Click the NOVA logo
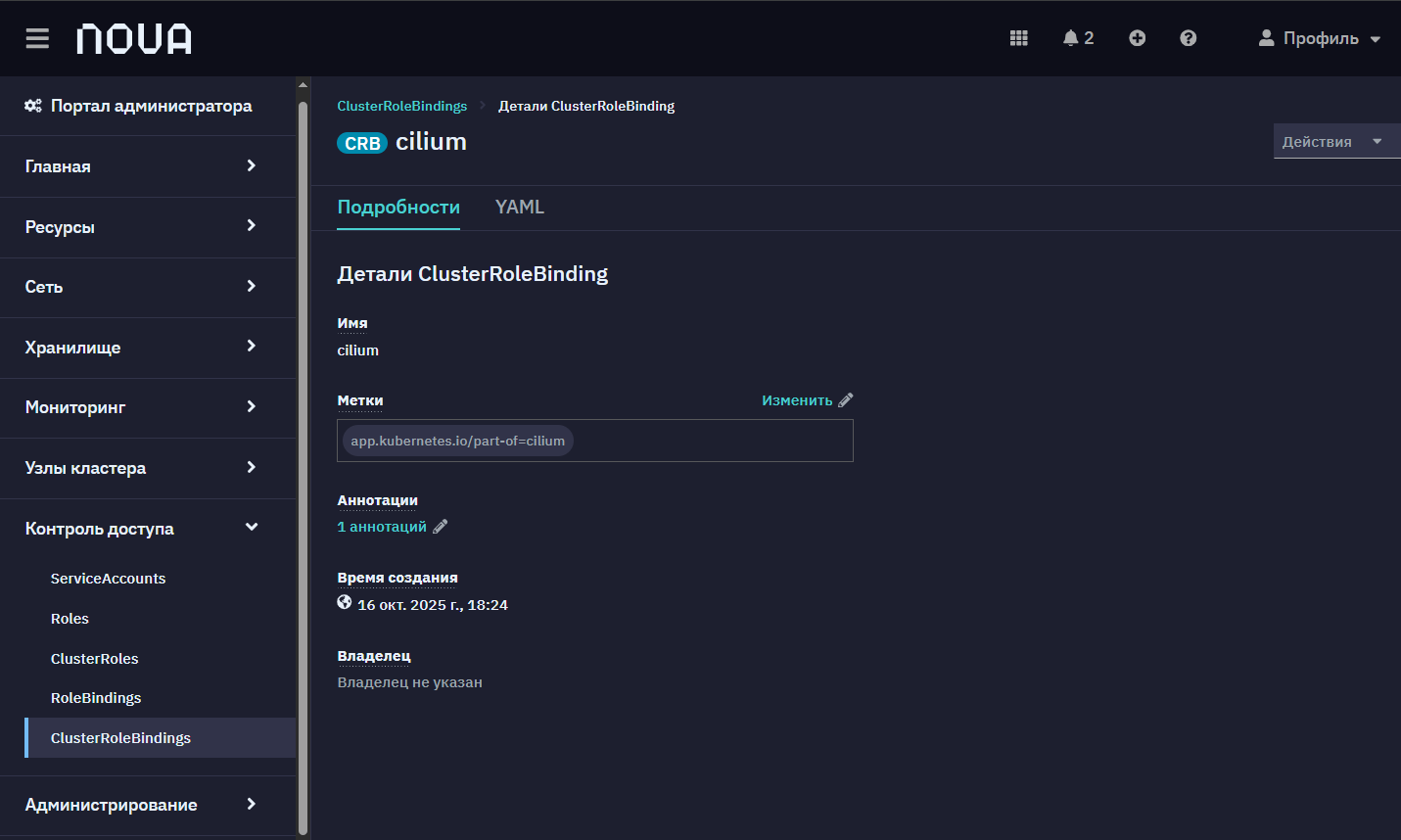Image resolution: width=1401 pixels, height=840 pixels. tap(134, 39)
